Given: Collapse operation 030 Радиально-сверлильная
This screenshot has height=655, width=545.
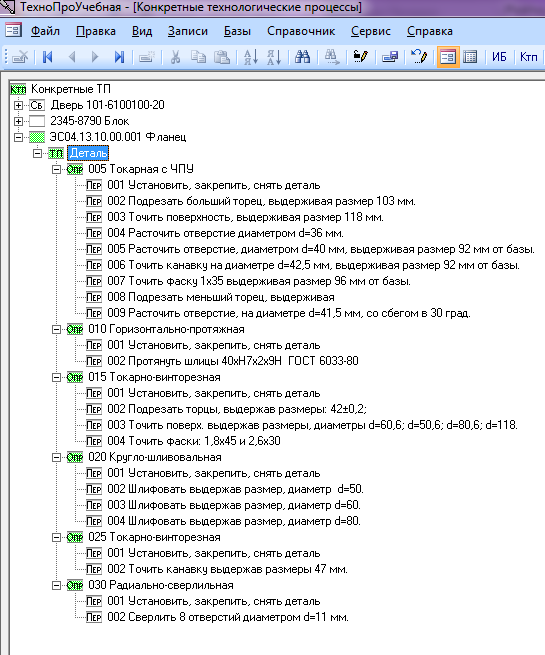Looking at the screenshot, I should pyautogui.click(x=56, y=586).
